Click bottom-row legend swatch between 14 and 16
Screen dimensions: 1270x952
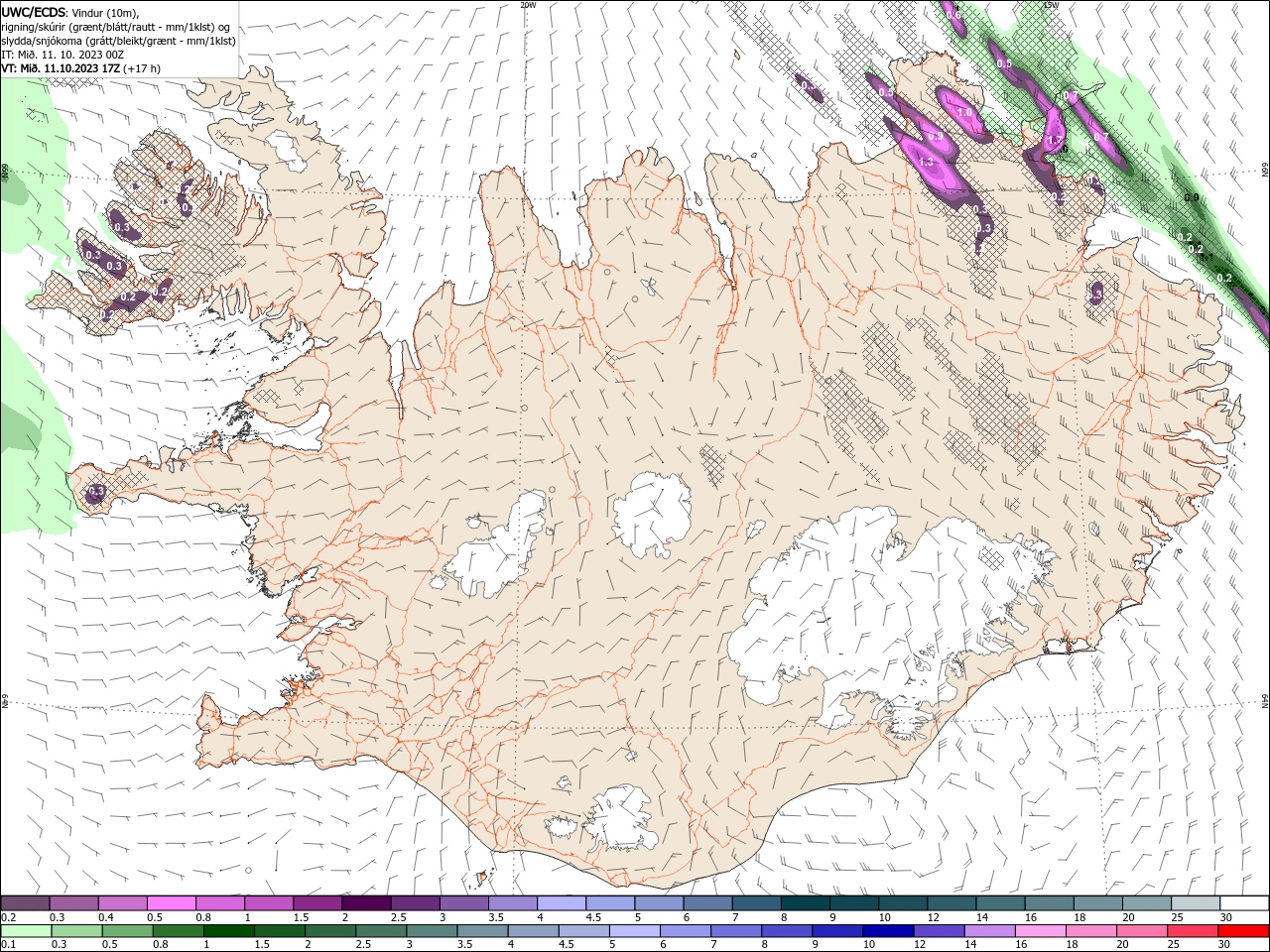pos(989,931)
